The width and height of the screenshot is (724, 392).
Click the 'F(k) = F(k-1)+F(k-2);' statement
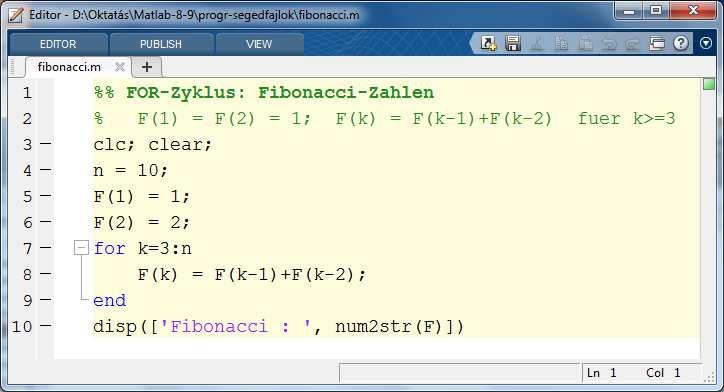pos(252,275)
